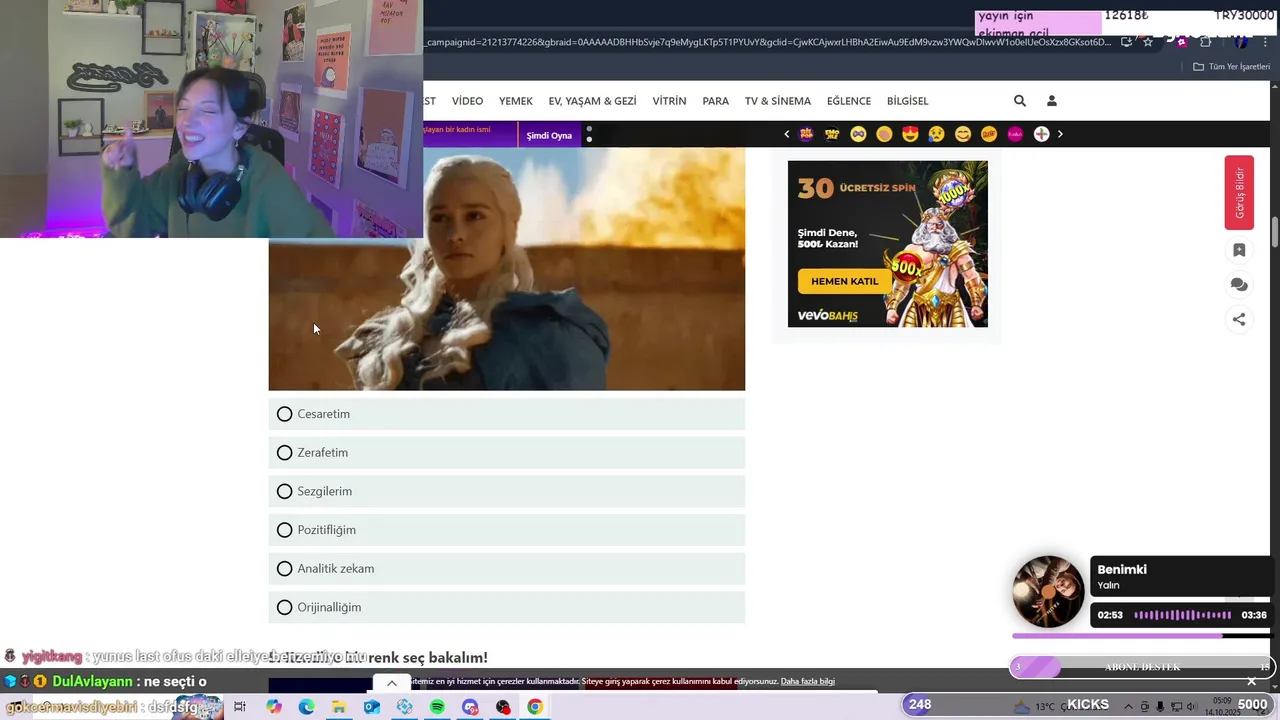Launch Copilot from the taskbar

(274, 707)
